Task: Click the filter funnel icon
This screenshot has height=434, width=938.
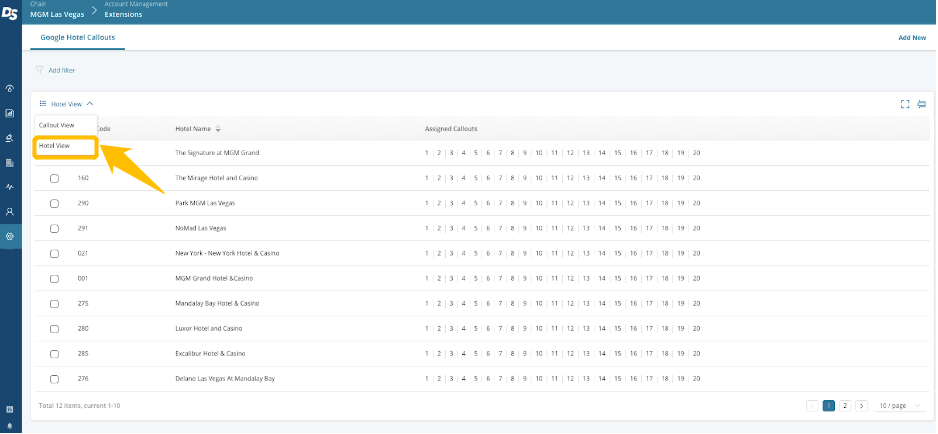Action: pos(39,70)
